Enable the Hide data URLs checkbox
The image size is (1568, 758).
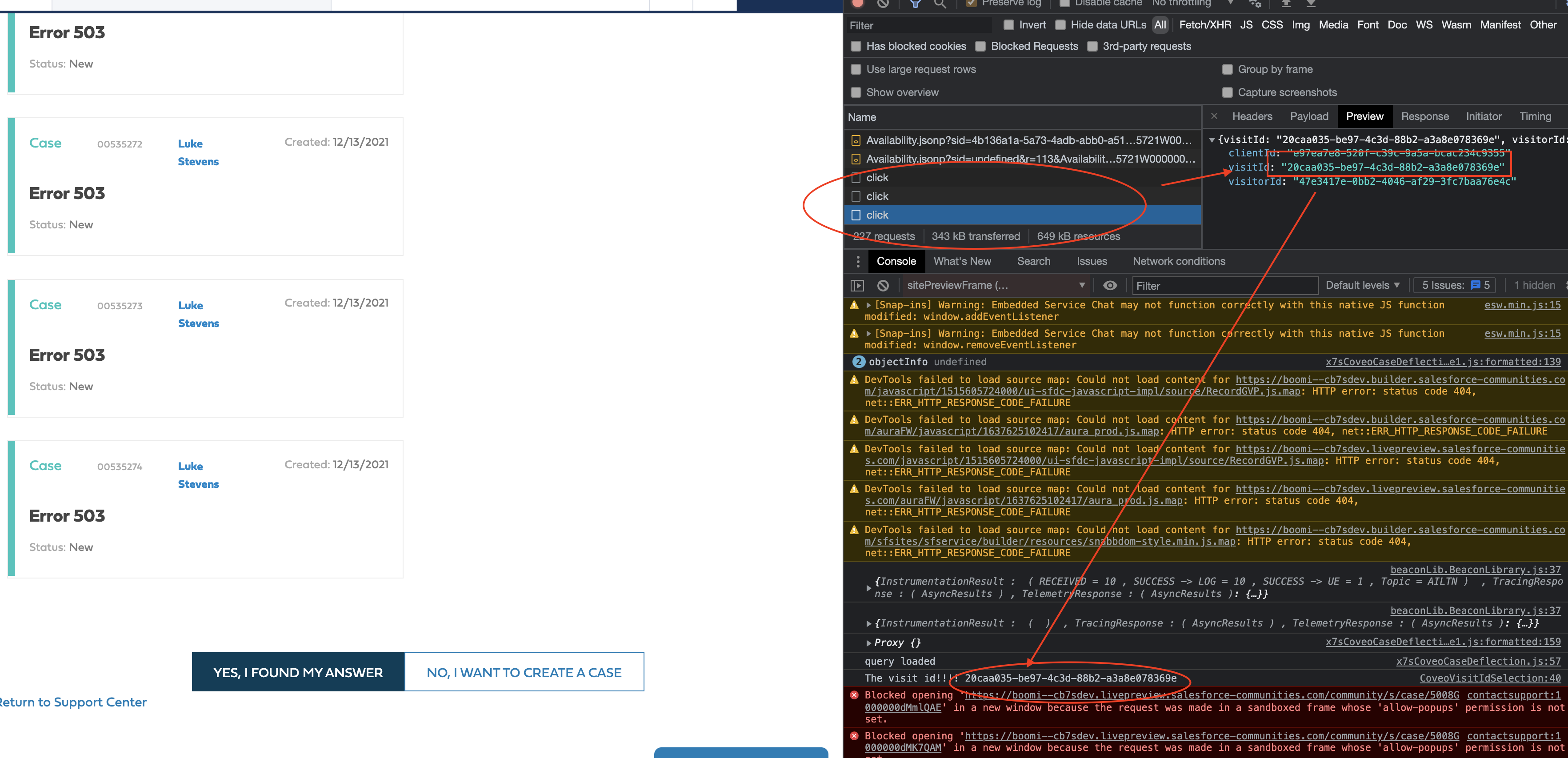1060,25
